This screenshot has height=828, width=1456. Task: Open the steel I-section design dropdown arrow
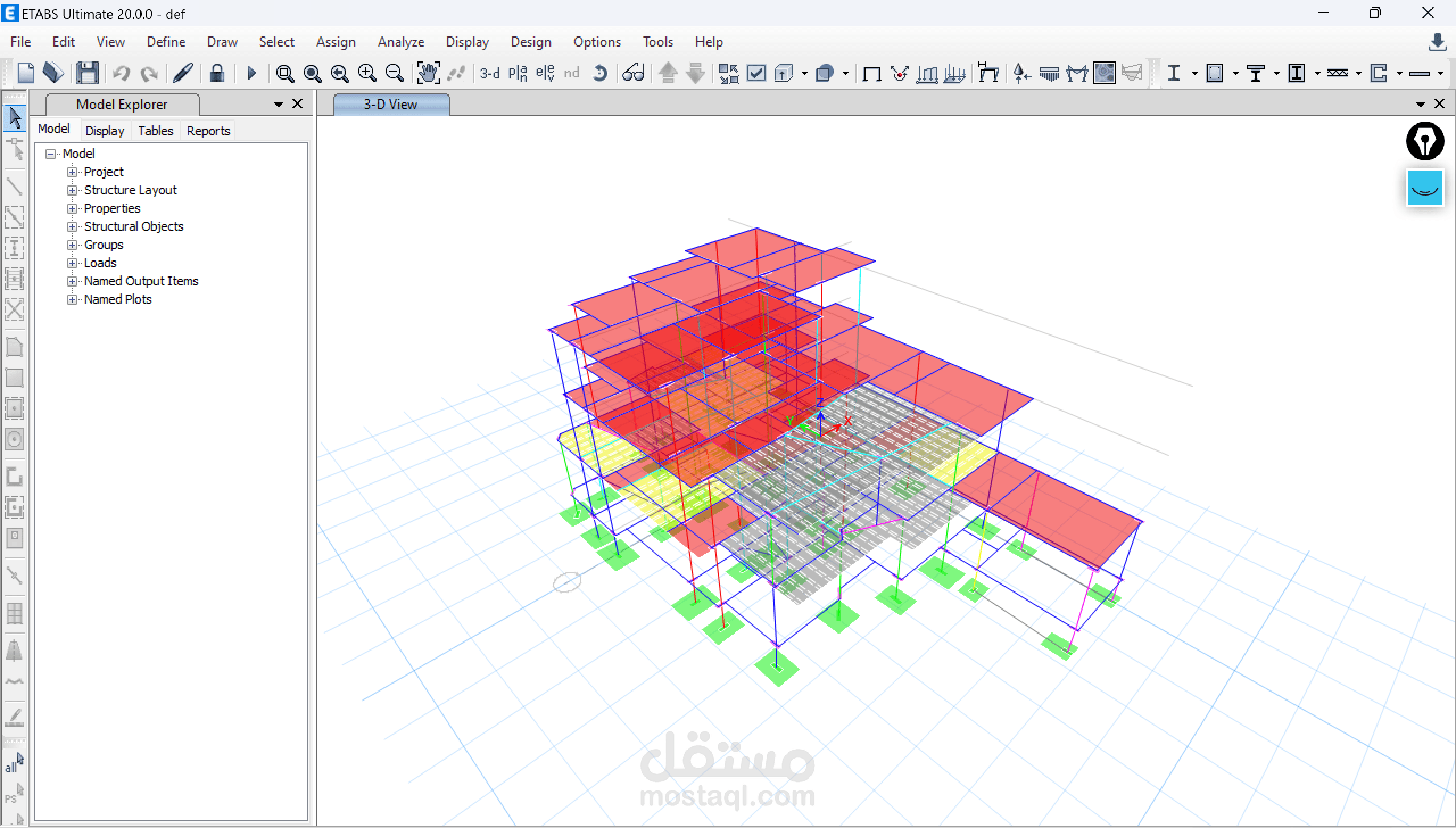1194,73
